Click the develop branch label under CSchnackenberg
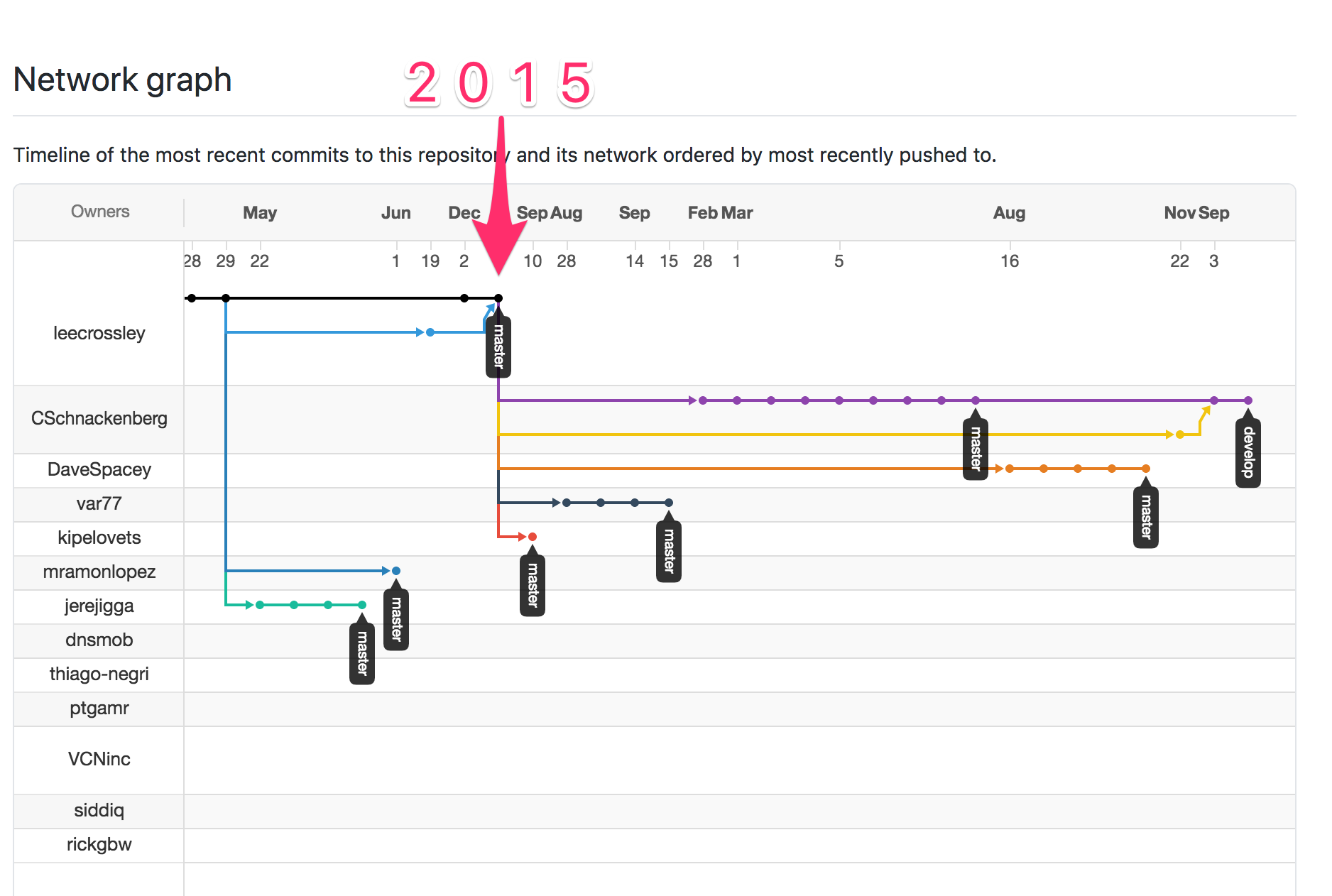This screenshot has width=1332, height=896. coord(1248,452)
